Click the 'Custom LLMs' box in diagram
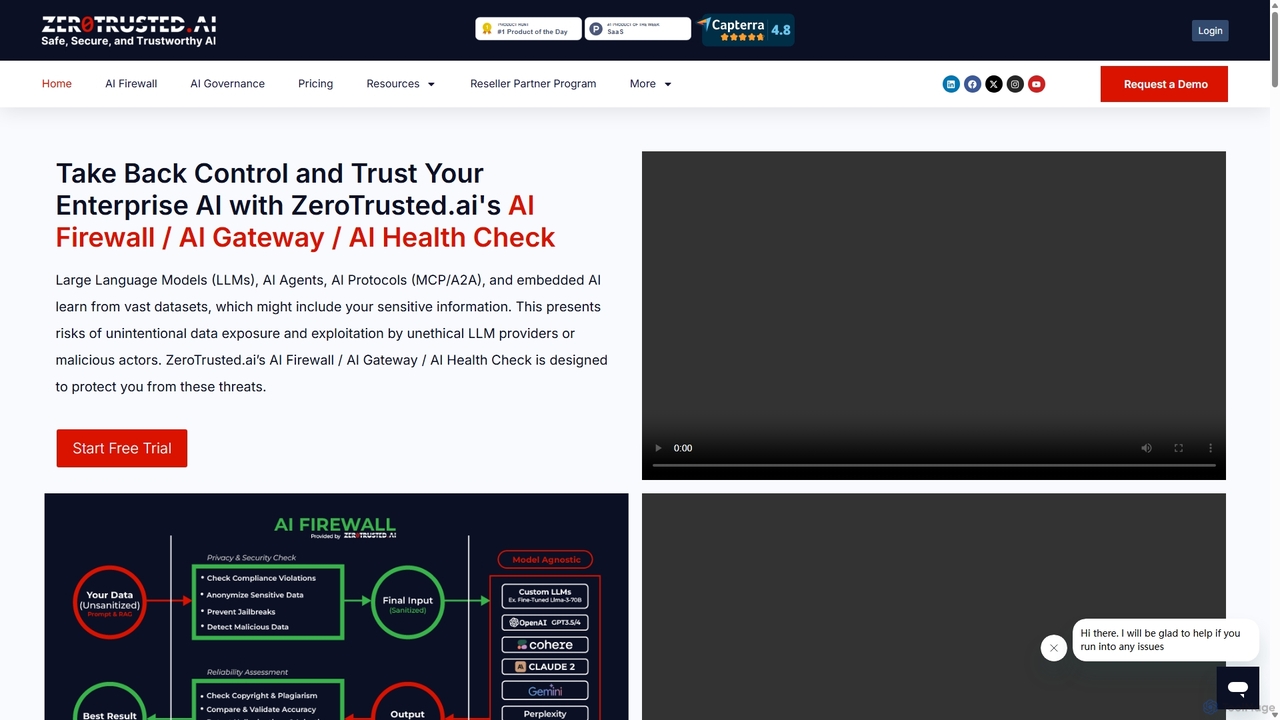Viewport: 1280px width, 720px height. (x=545, y=596)
